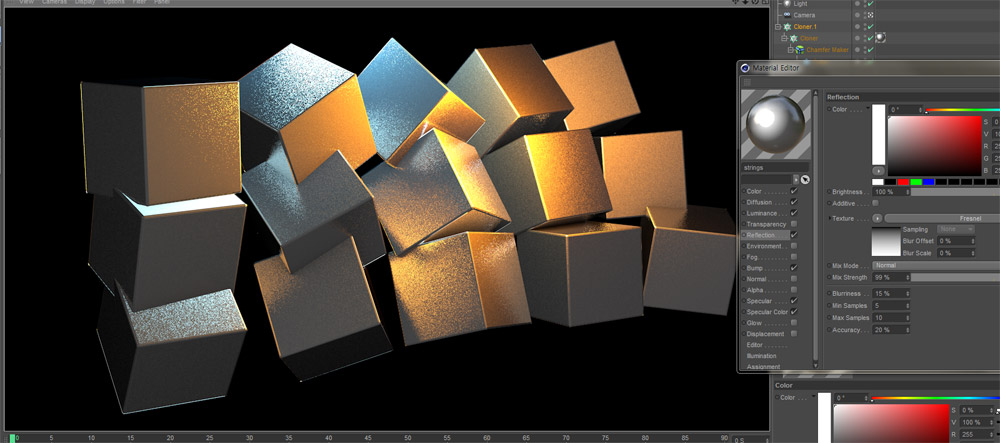Toggle the Additive checkbox
The image size is (1000, 443).
[x=875, y=203]
